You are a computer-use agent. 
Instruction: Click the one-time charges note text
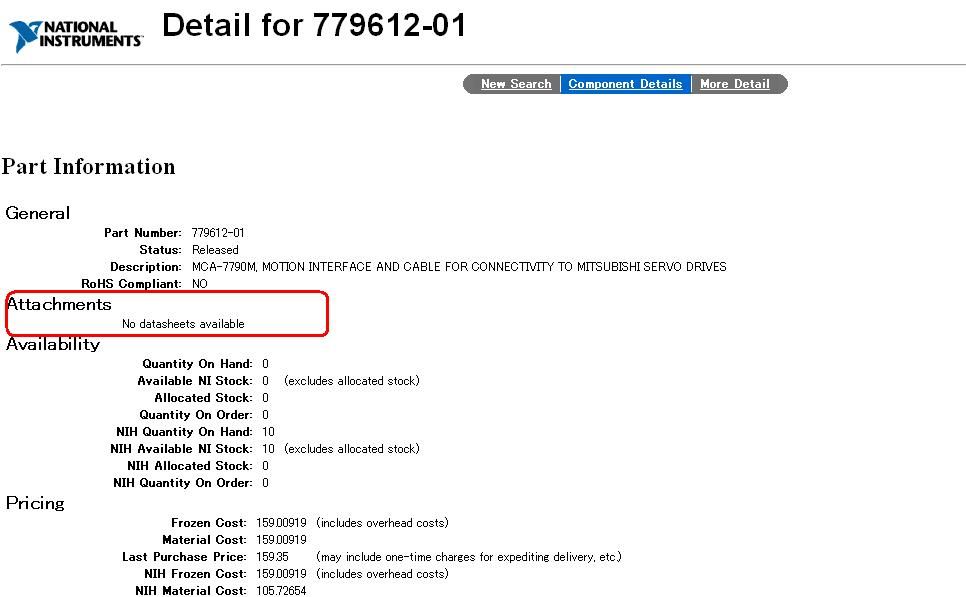pos(469,557)
